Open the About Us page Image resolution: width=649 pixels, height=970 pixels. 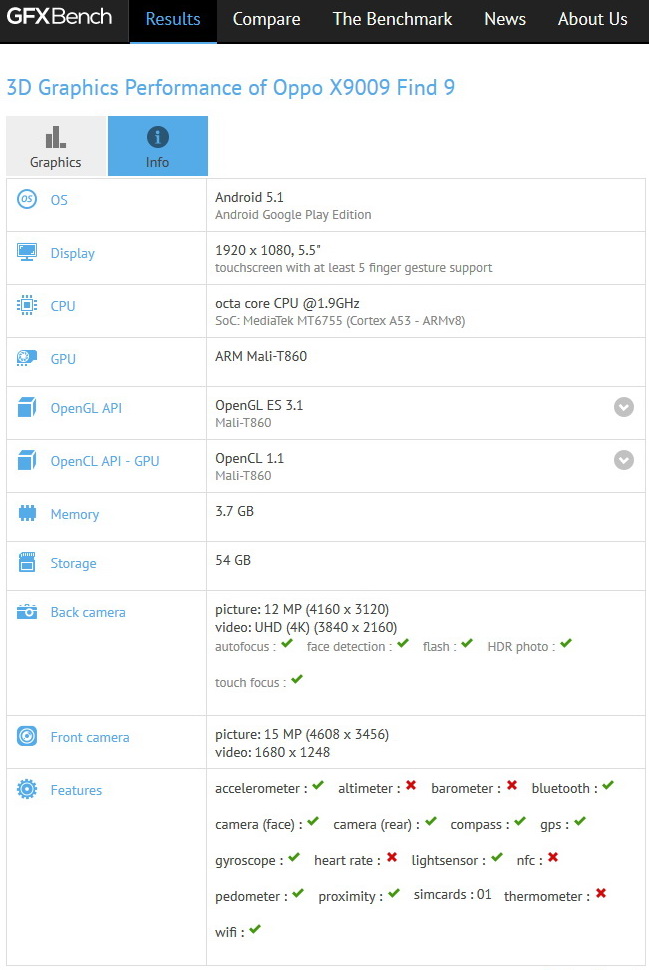pos(593,19)
